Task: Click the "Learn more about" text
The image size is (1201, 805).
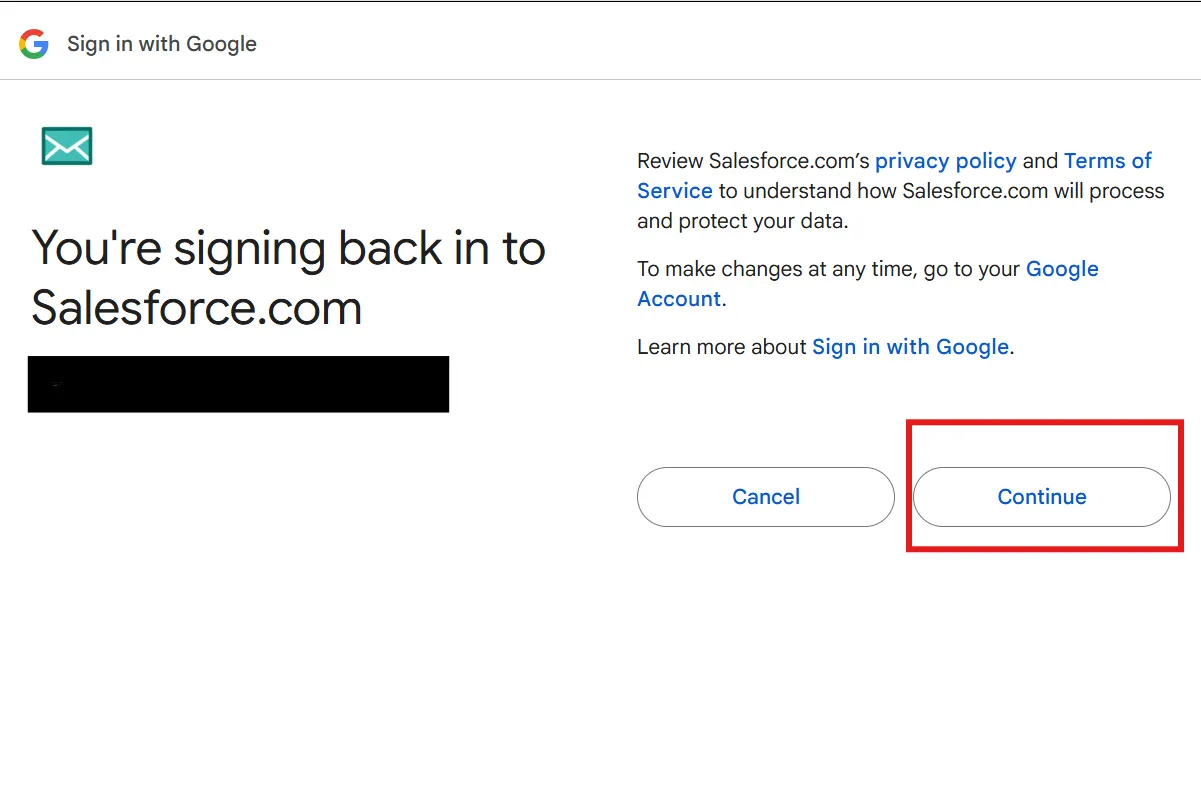Action: (x=721, y=347)
